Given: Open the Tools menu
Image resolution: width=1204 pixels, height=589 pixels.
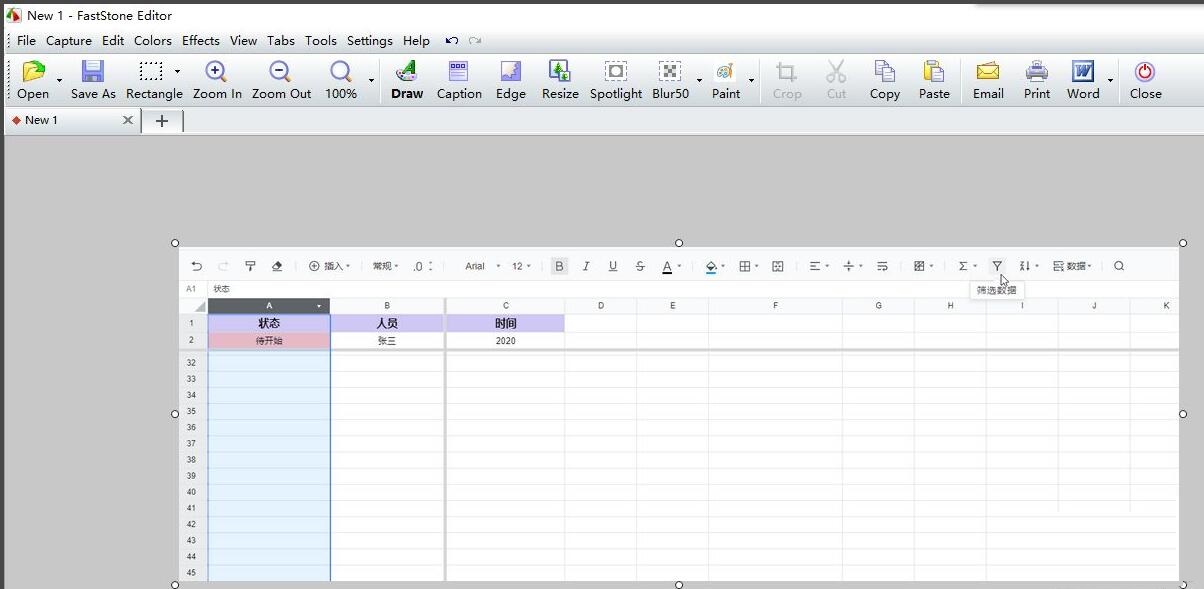Looking at the screenshot, I should pyautogui.click(x=321, y=41).
